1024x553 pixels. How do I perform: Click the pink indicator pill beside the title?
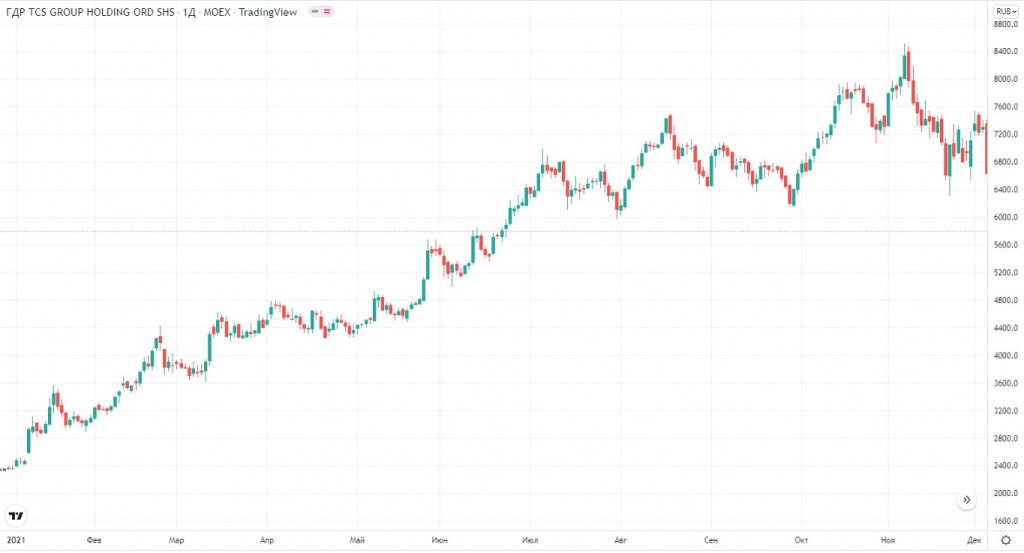[x=321, y=12]
